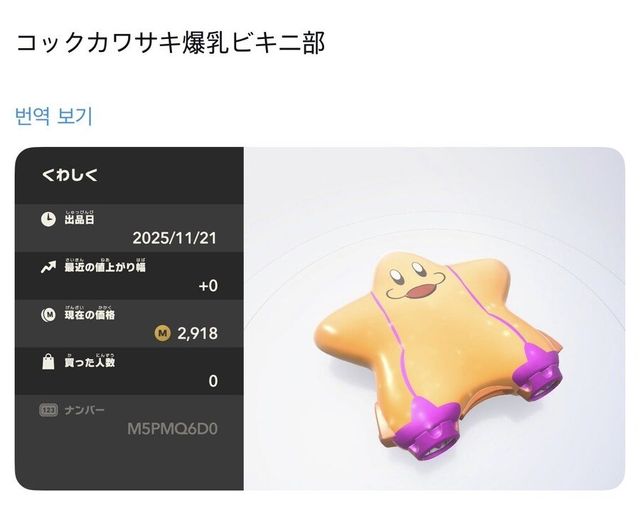
Task: Select the 現在の価格 price row
Action: tap(129, 324)
